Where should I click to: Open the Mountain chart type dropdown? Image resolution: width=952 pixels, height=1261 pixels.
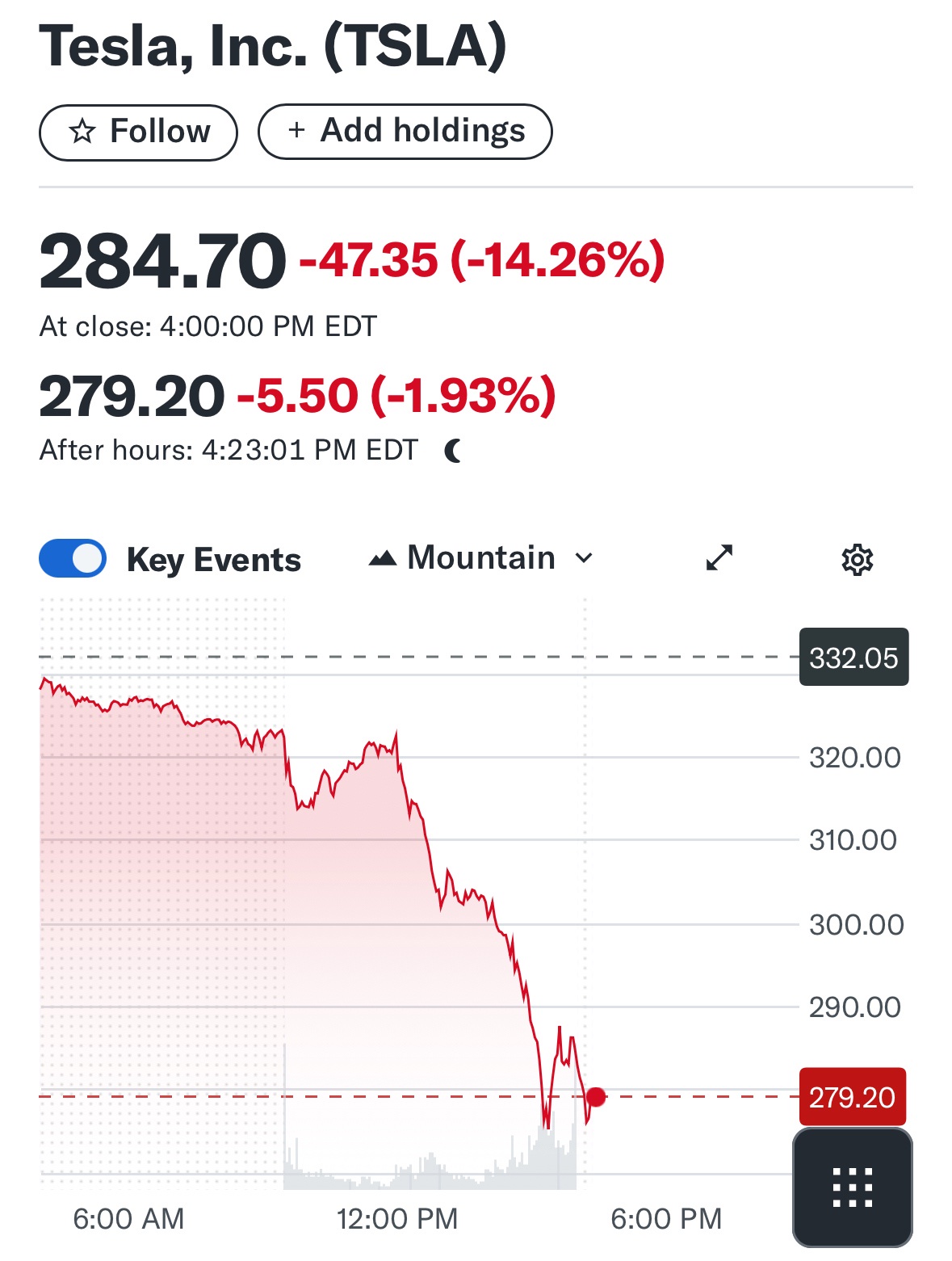click(481, 558)
